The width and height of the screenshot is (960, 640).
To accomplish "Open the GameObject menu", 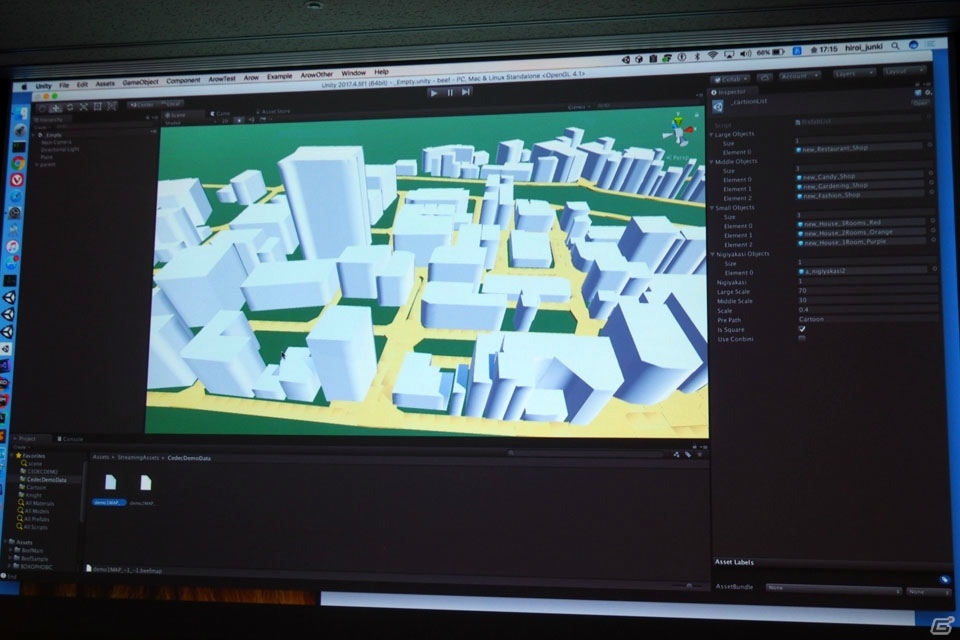I will 140,82.
